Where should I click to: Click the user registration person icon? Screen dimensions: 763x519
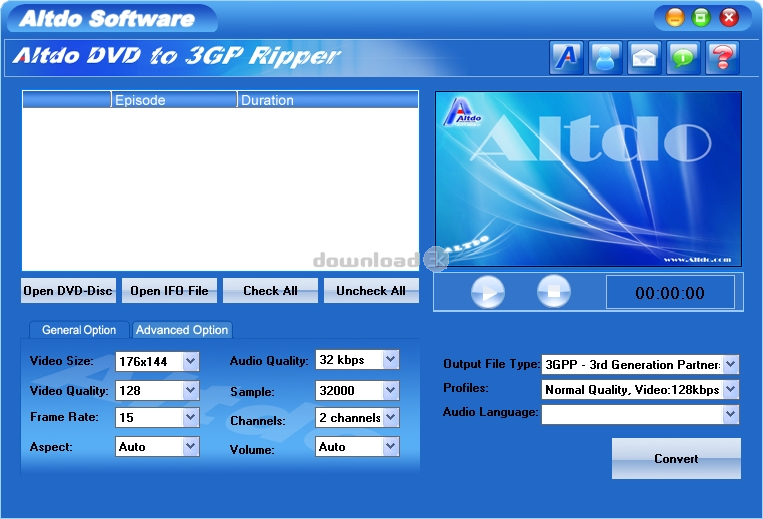[605, 58]
